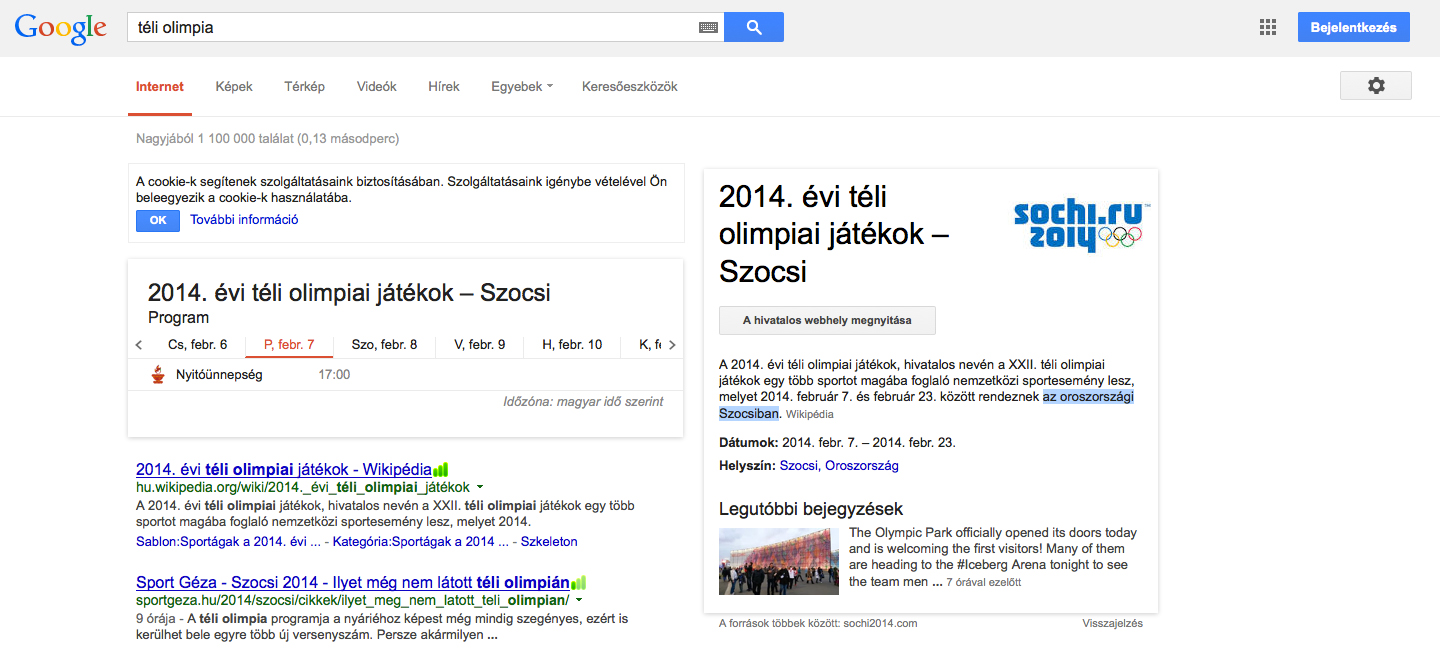Select the P, febr. 7 date tab
Image resolution: width=1440 pixels, height=650 pixels.
[289, 345]
